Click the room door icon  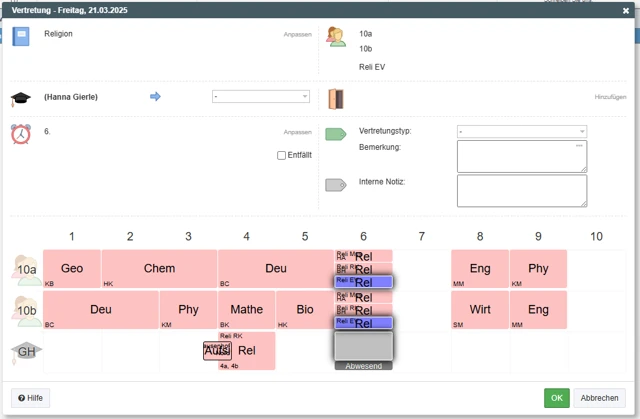336,98
